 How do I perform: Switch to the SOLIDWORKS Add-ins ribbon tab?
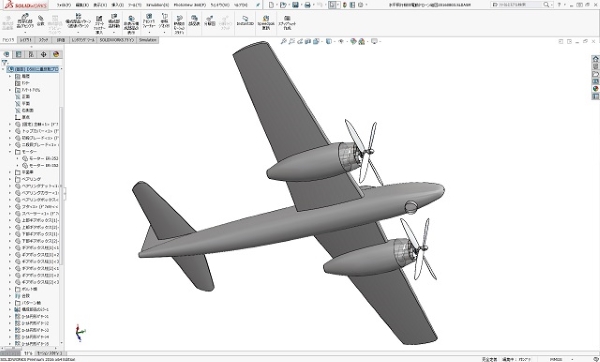[x=117, y=40]
